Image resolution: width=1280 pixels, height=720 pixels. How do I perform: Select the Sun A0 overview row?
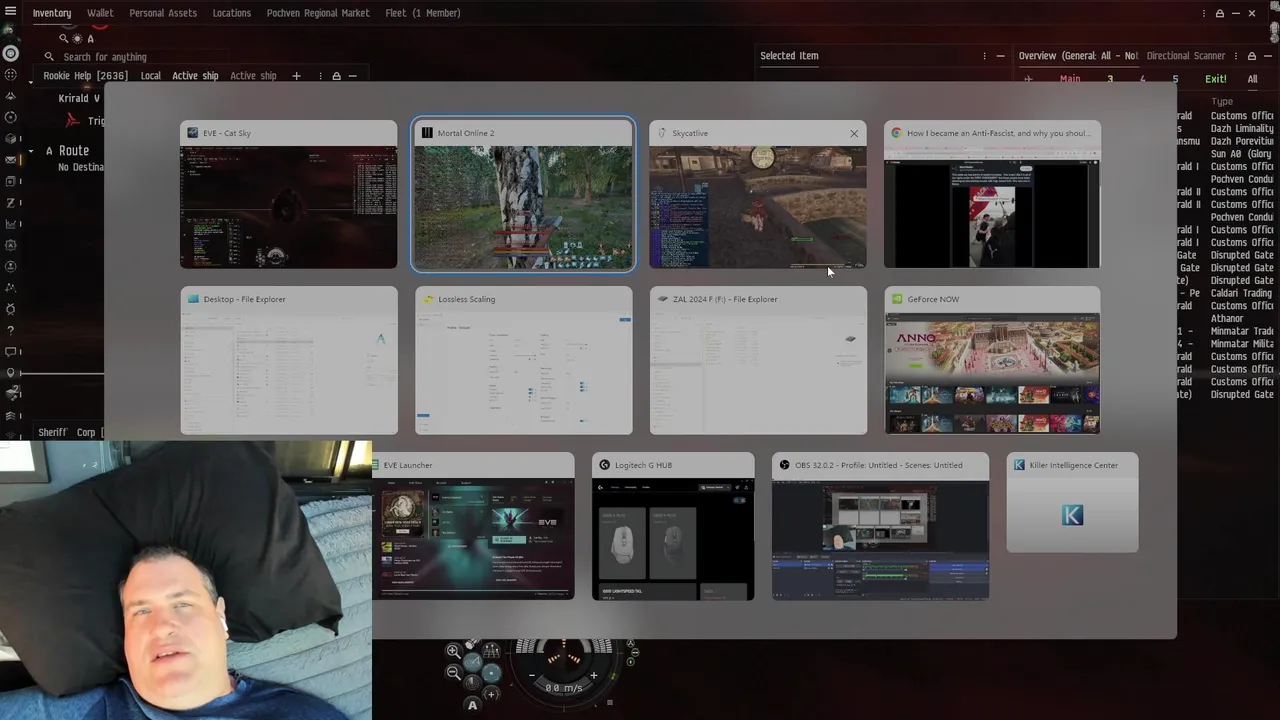pyautogui.click(x=1226, y=154)
